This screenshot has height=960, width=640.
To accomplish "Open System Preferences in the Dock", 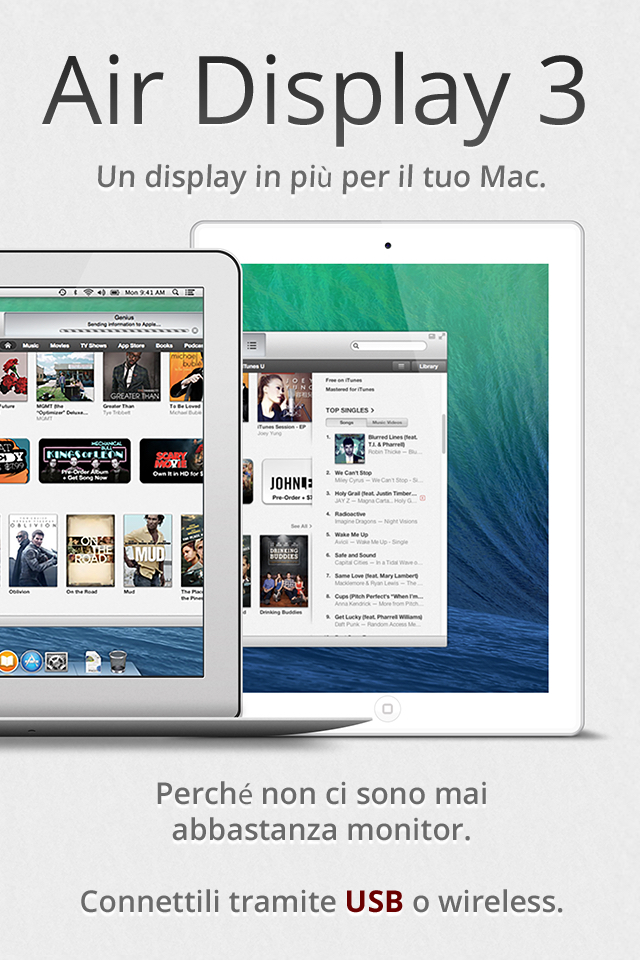I will point(56,661).
